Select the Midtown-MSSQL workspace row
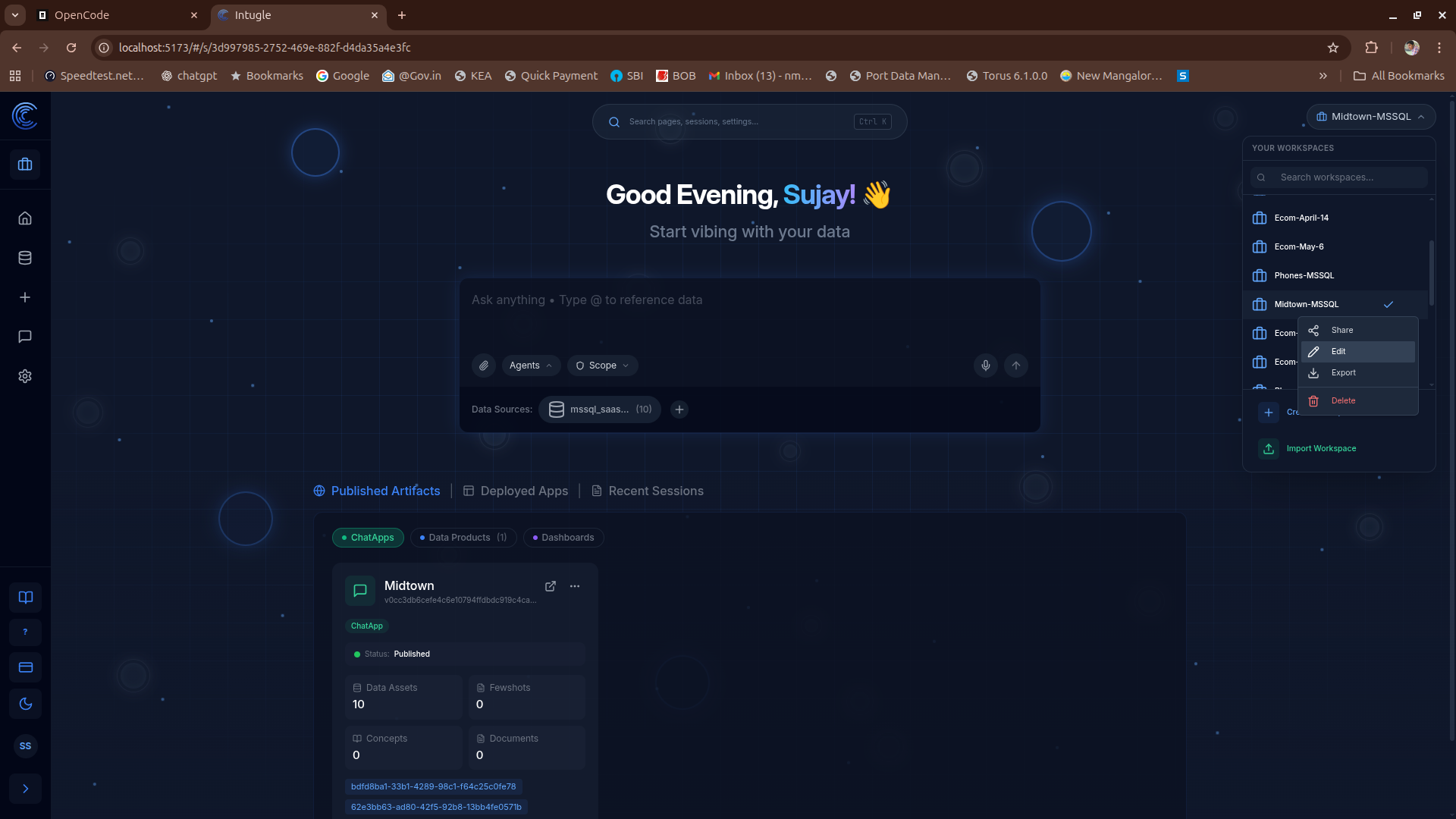 pyautogui.click(x=1336, y=305)
